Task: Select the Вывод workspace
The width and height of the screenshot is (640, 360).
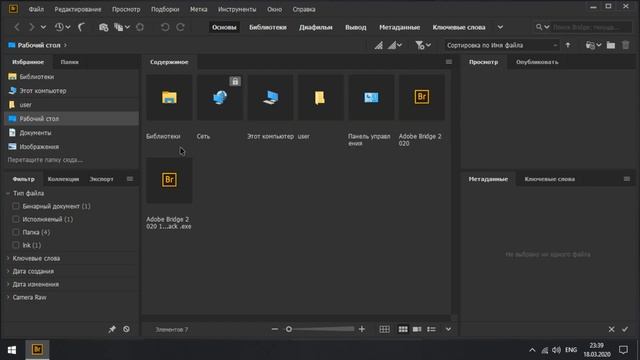Action: click(x=356, y=27)
